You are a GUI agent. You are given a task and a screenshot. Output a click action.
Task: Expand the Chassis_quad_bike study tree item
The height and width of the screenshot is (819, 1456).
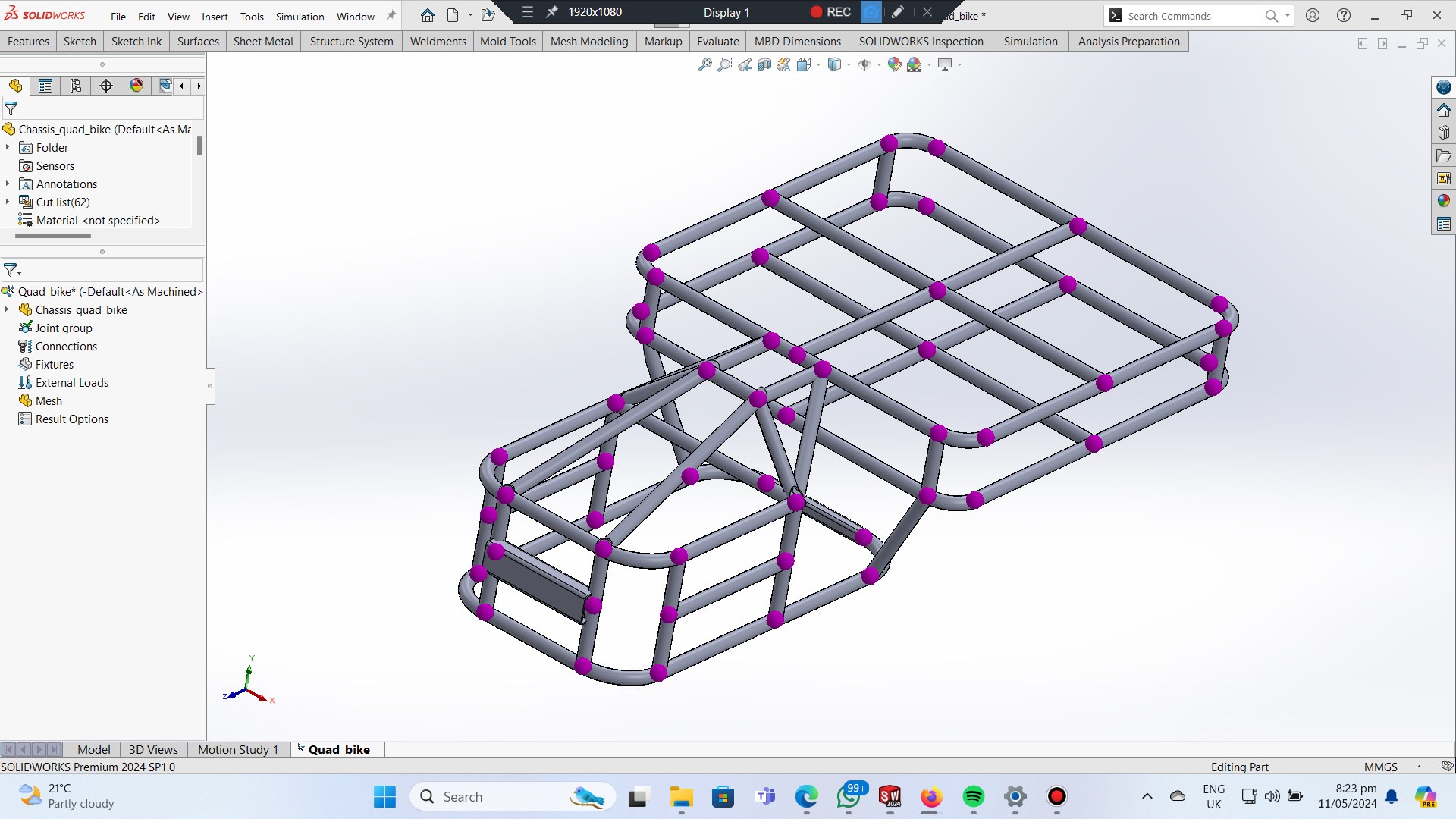point(8,310)
